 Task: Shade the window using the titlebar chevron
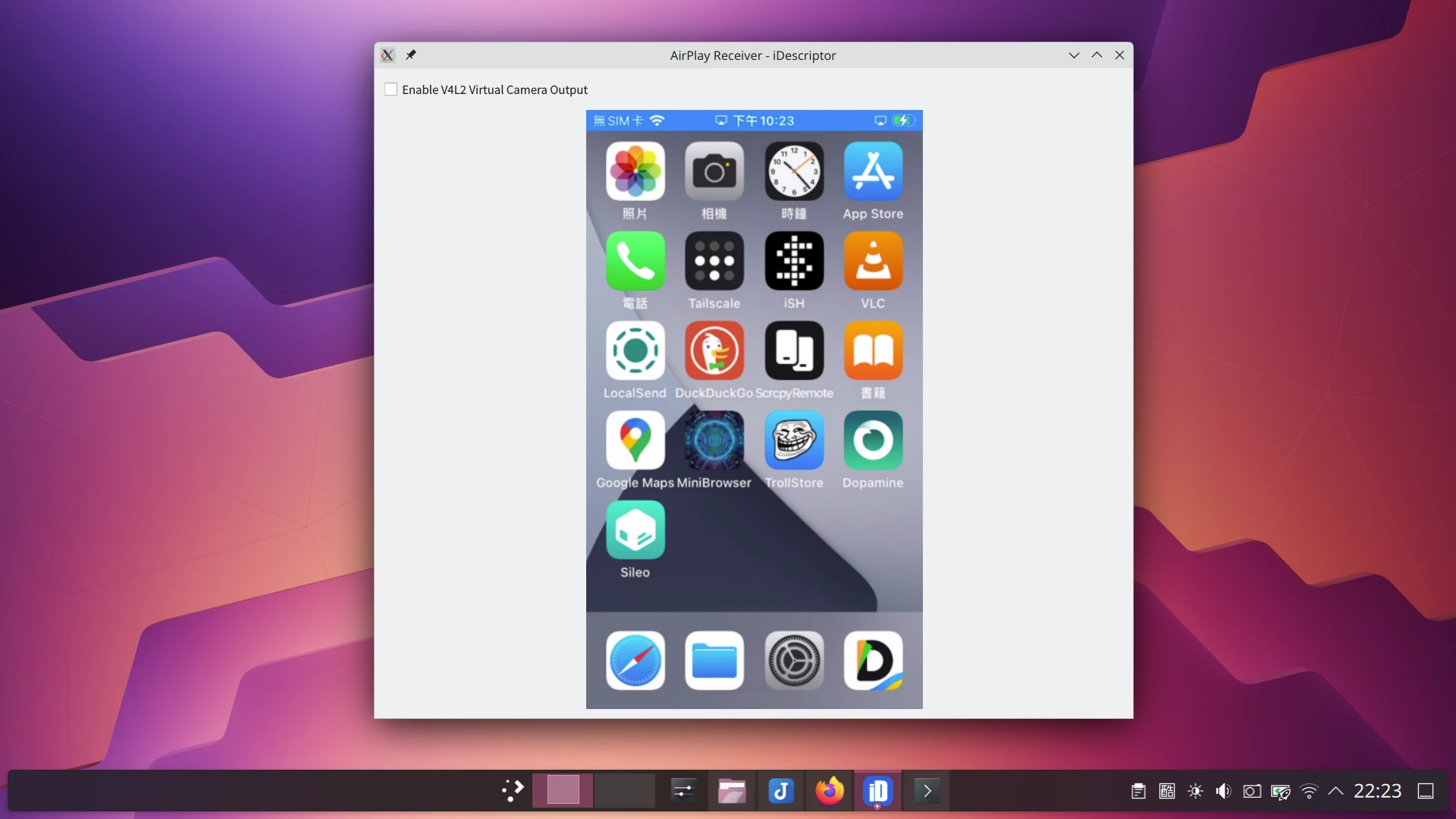pyautogui.click(x=1073, y=55)
